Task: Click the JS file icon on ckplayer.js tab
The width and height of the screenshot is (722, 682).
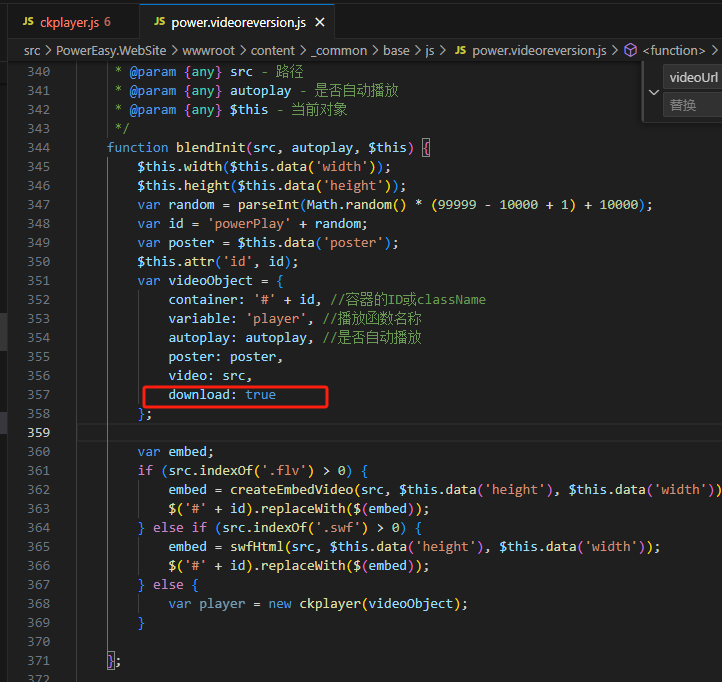Action: click(x=27, y=21)
